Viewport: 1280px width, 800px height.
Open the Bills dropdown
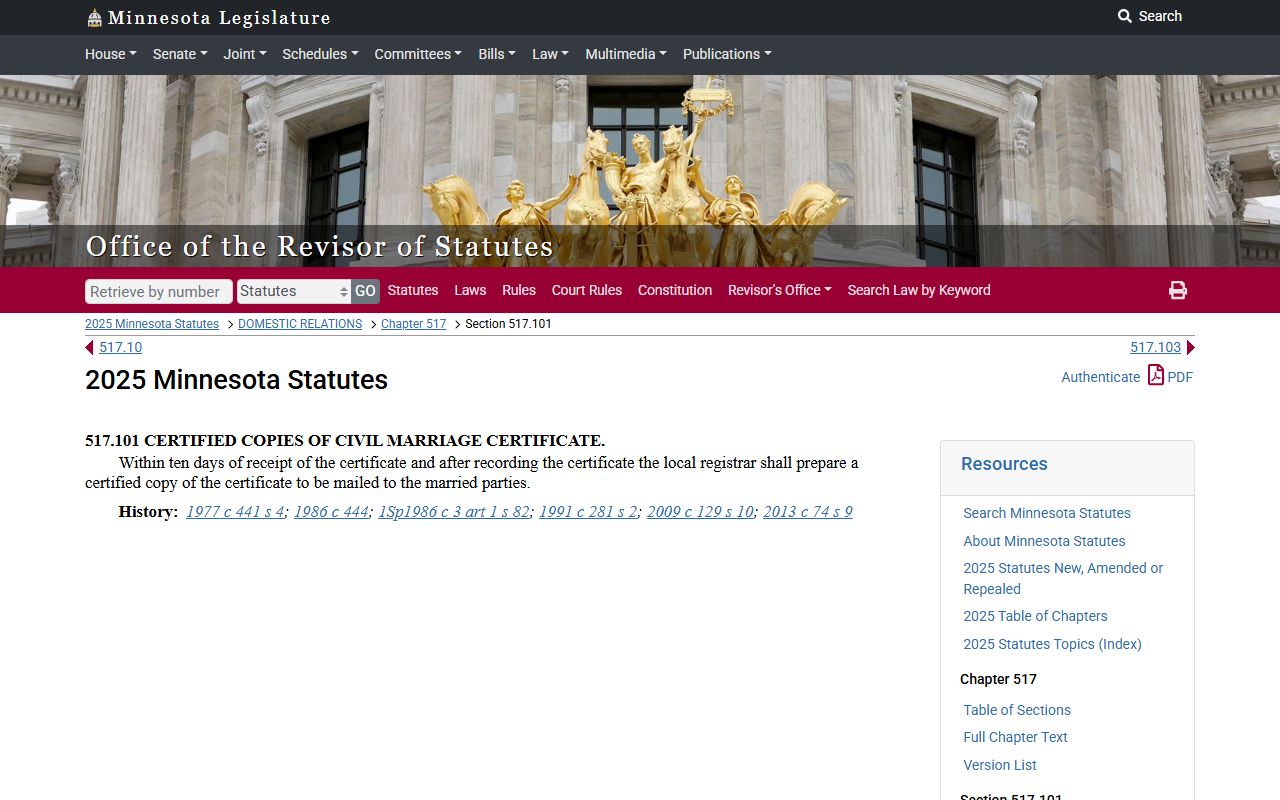point(497,54)
